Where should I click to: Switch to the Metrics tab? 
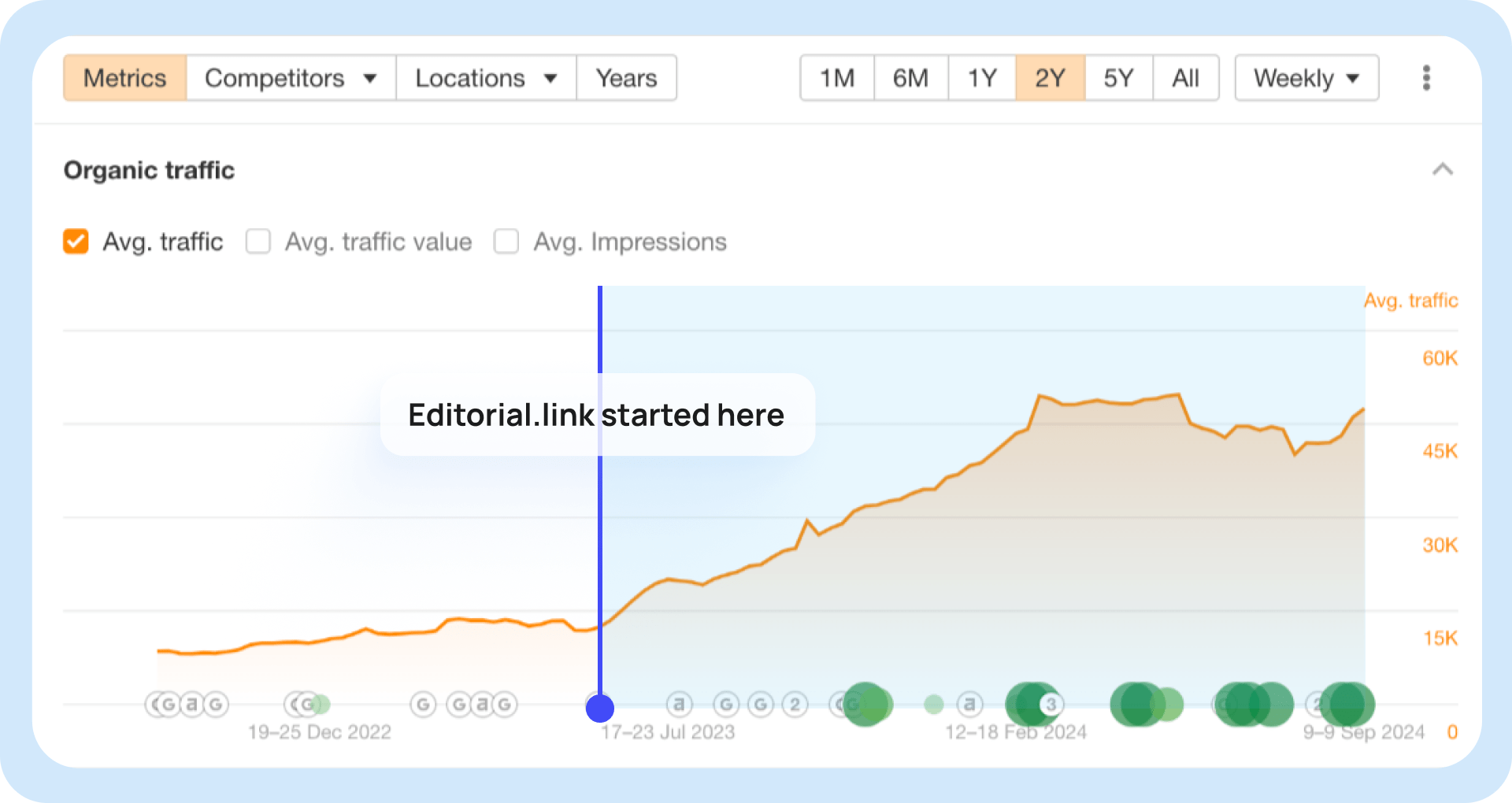[x=124, y=78]
